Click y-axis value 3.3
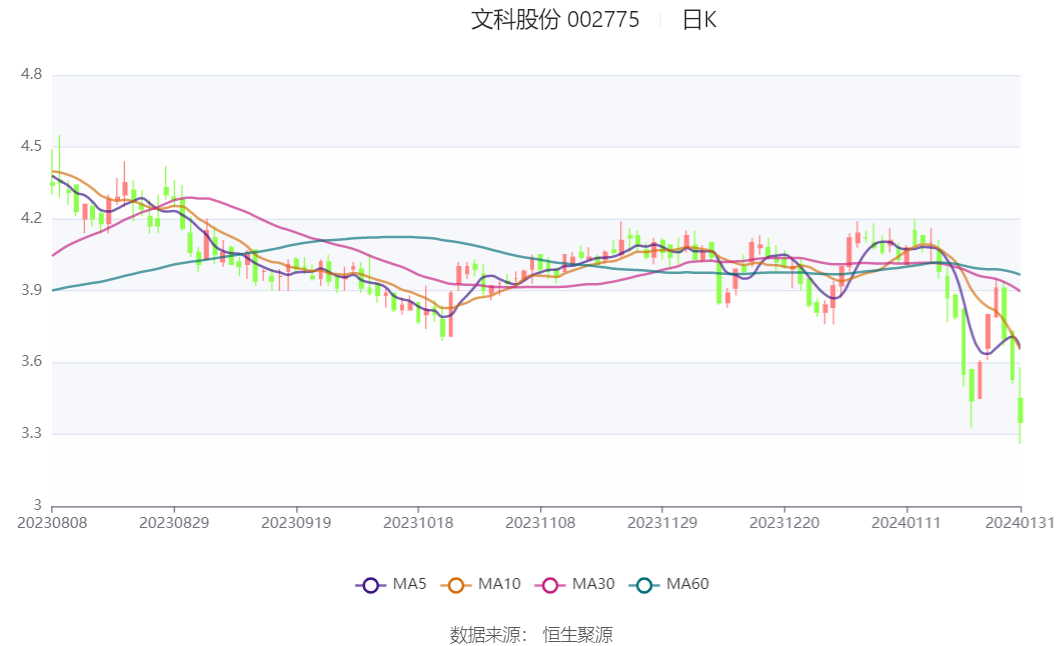Viewport: 1062px width, 646px height. [31, 433]
